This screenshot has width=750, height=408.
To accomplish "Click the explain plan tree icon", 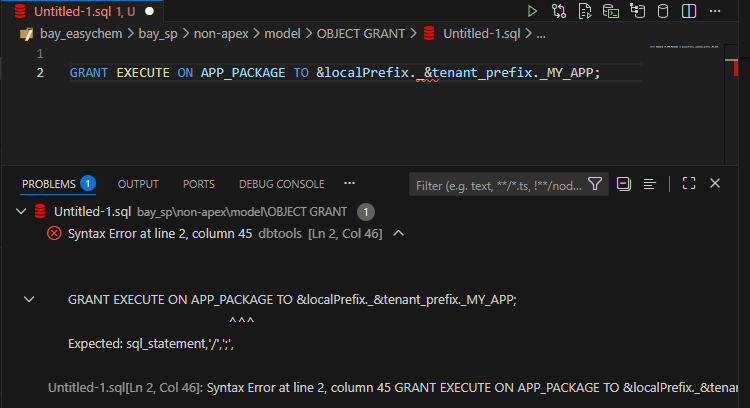I will click(x=637, y=11).
